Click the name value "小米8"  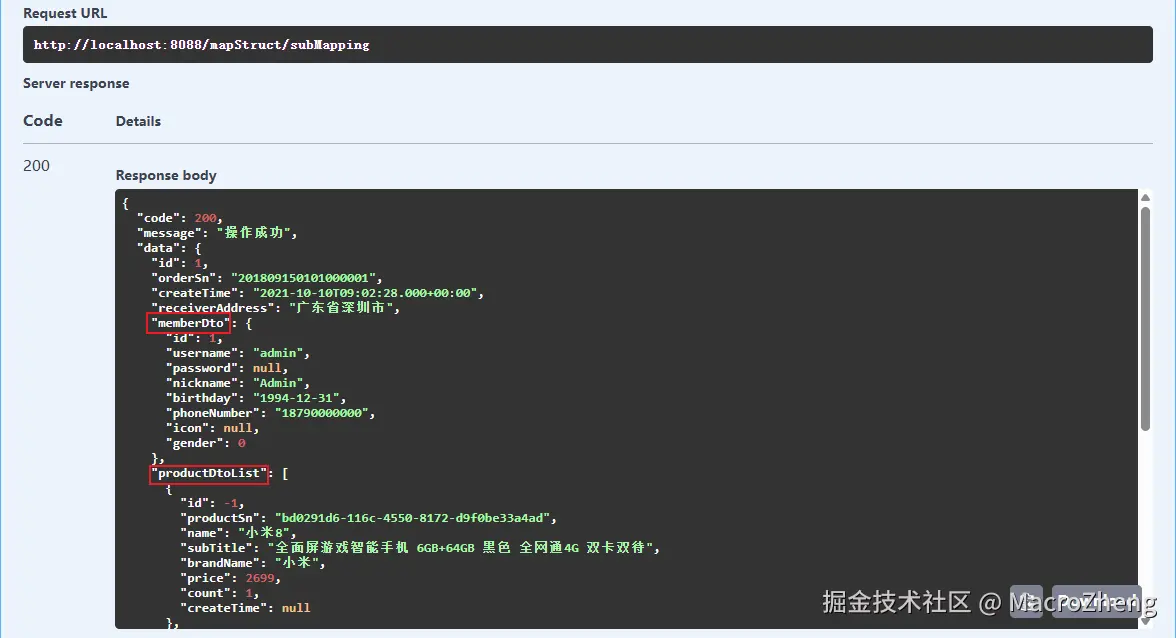264,533
